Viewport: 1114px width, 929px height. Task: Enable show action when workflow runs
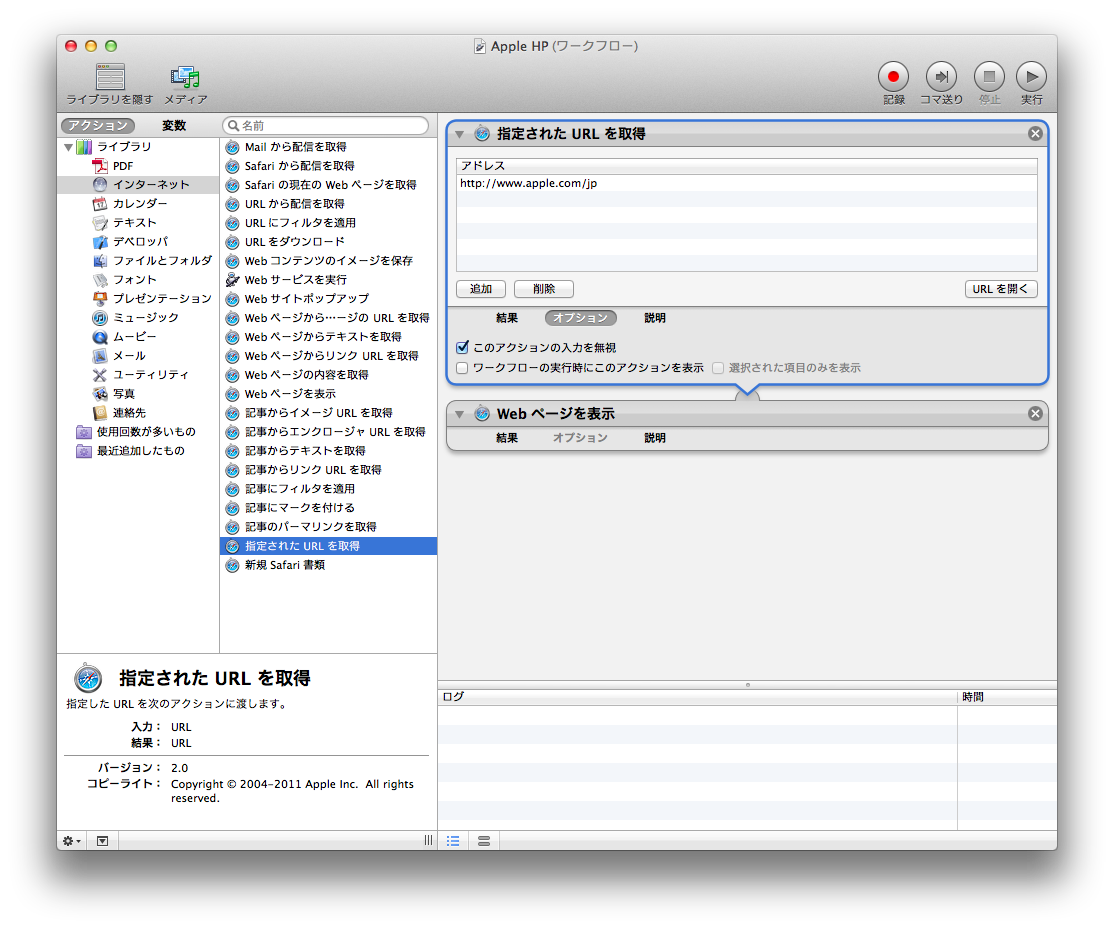click(462, 368)
